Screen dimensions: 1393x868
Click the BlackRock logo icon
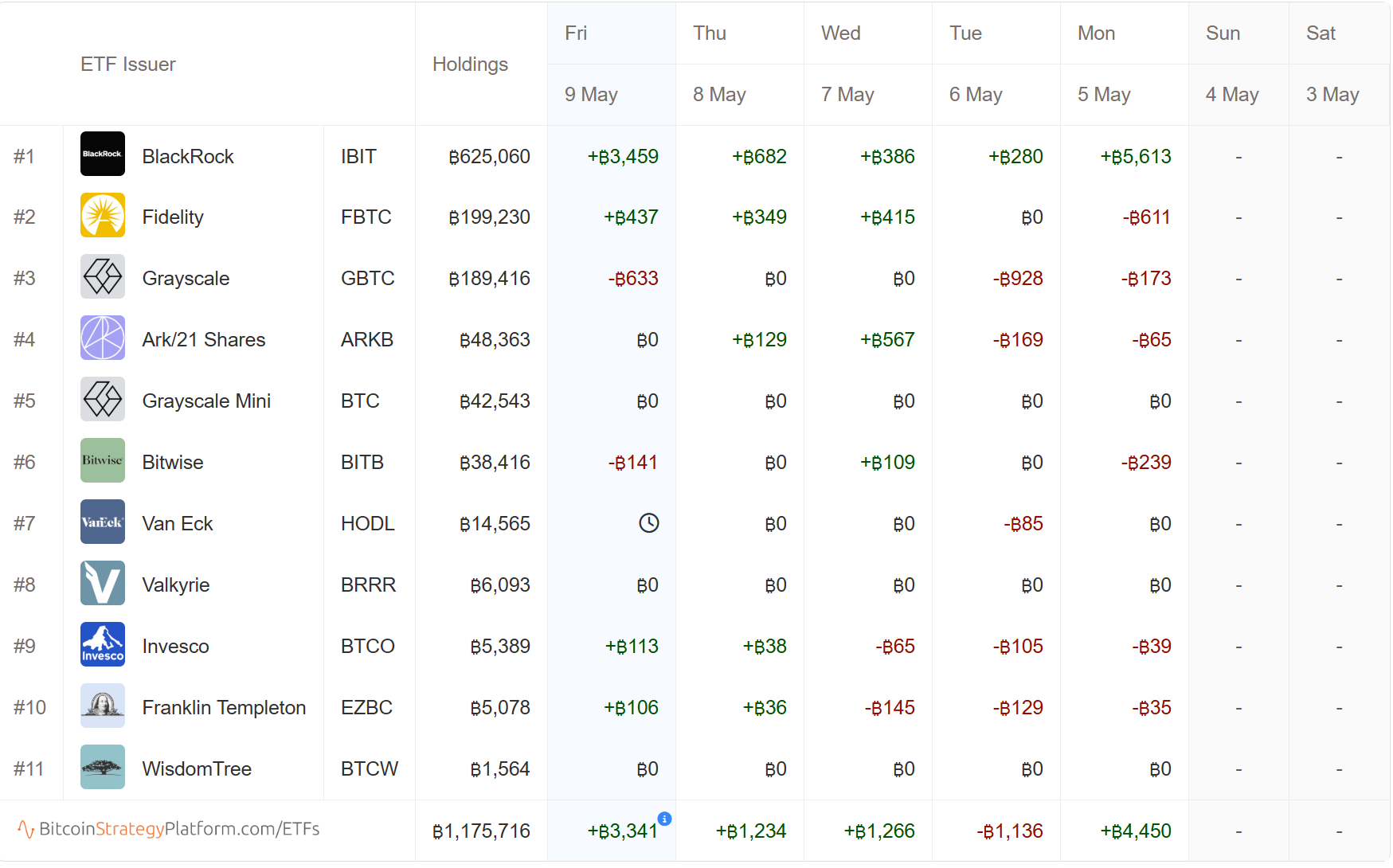click(x=102, y=154)
